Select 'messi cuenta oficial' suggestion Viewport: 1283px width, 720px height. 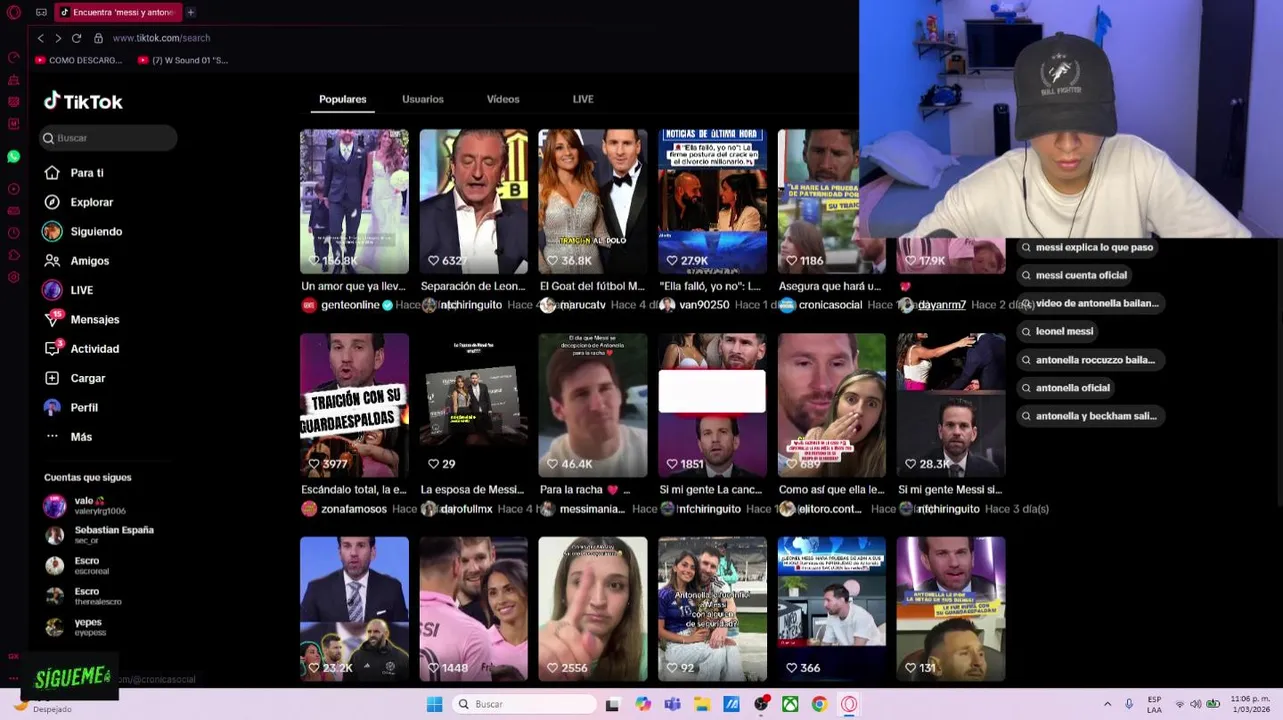[1074, 275]
